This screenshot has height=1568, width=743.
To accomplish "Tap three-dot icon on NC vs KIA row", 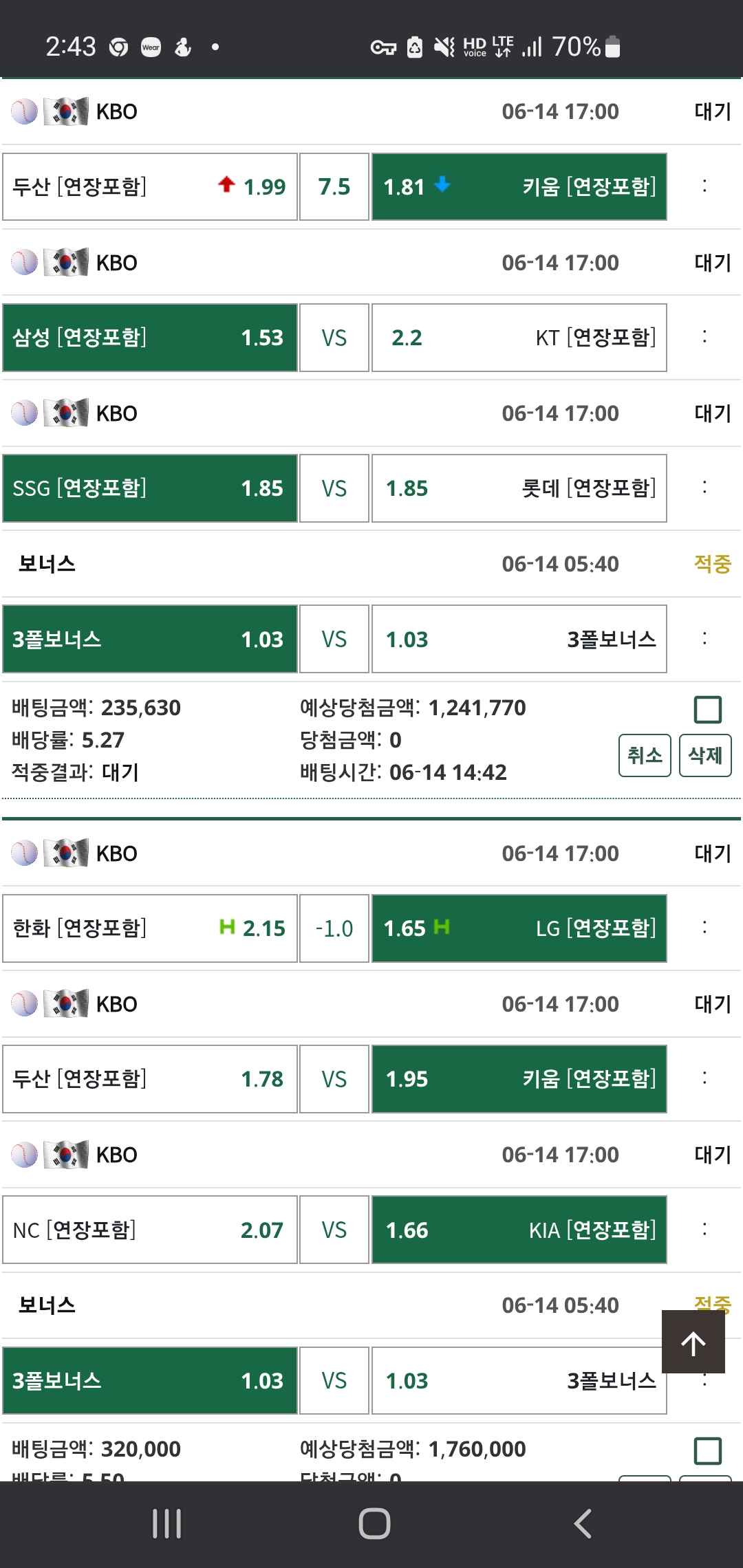I will [704, 1229].
